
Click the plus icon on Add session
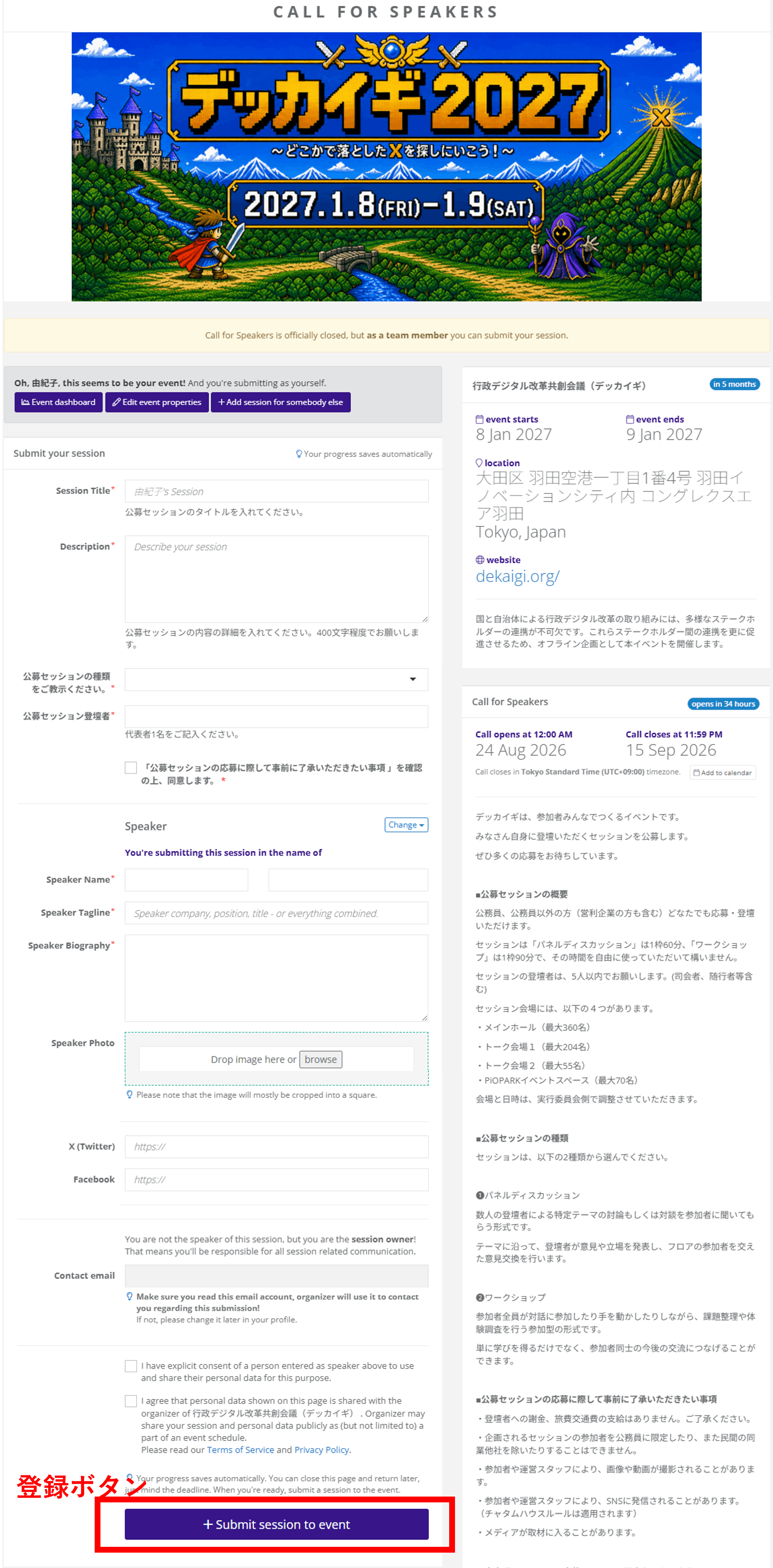[221, 402]
